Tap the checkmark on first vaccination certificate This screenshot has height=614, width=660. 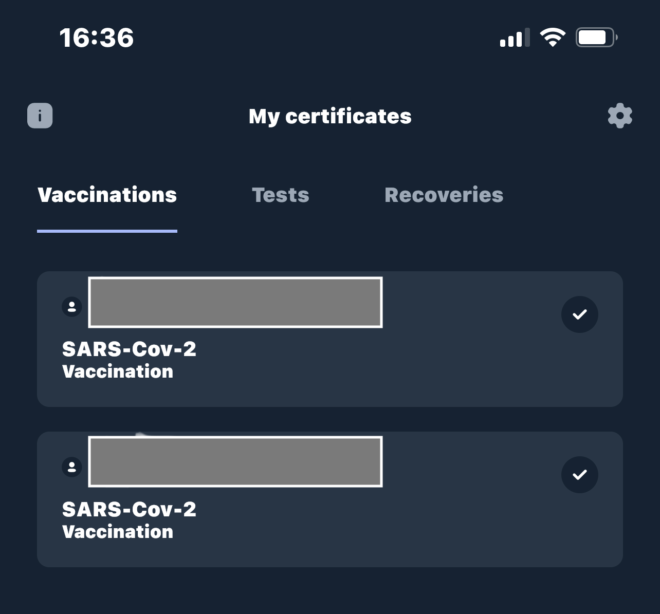point(580,314)
